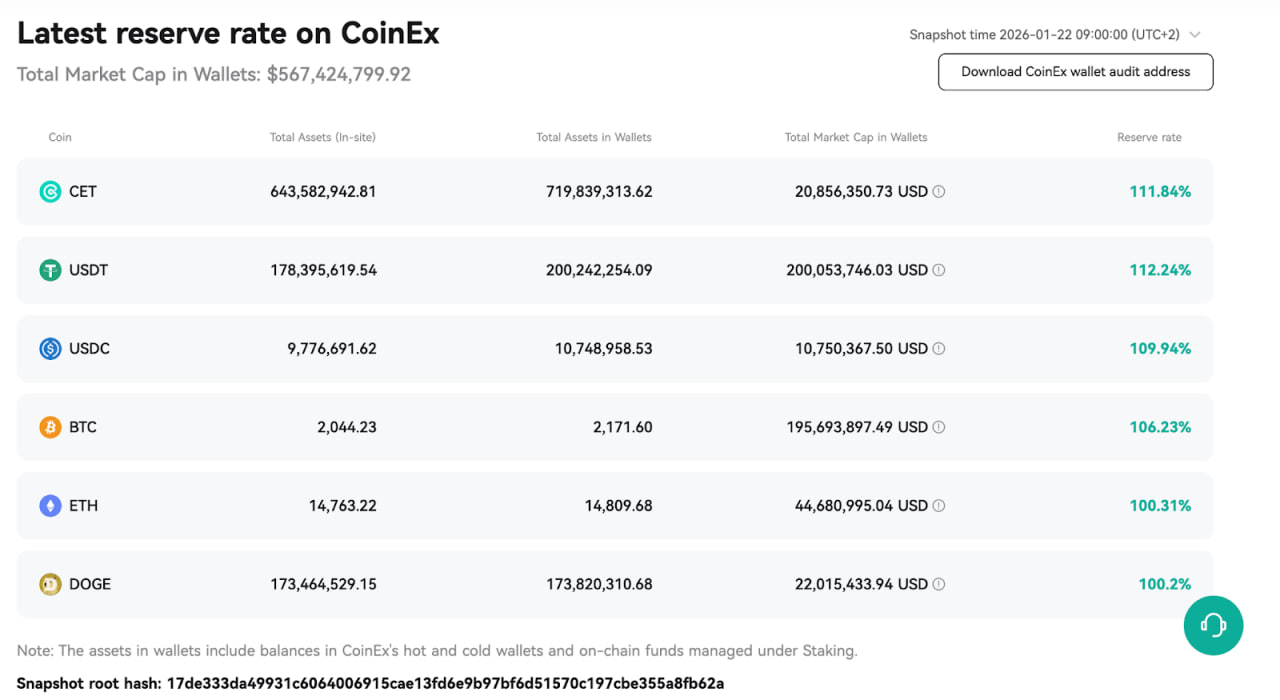
Task: Click info icon beside USDT market cap
Action: point(939,270)
